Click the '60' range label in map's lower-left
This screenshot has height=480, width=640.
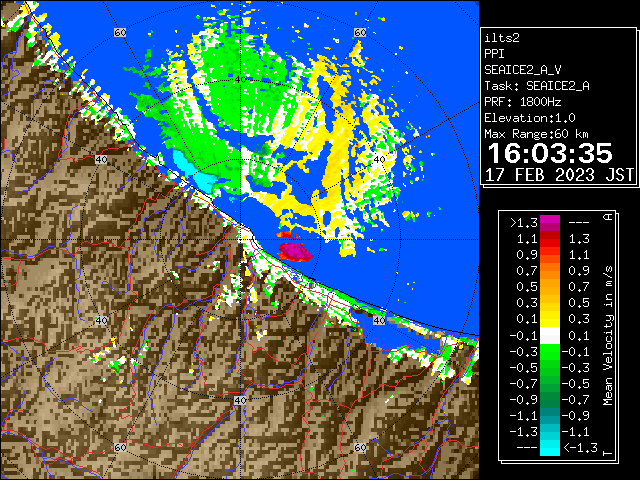pos(120,447)
